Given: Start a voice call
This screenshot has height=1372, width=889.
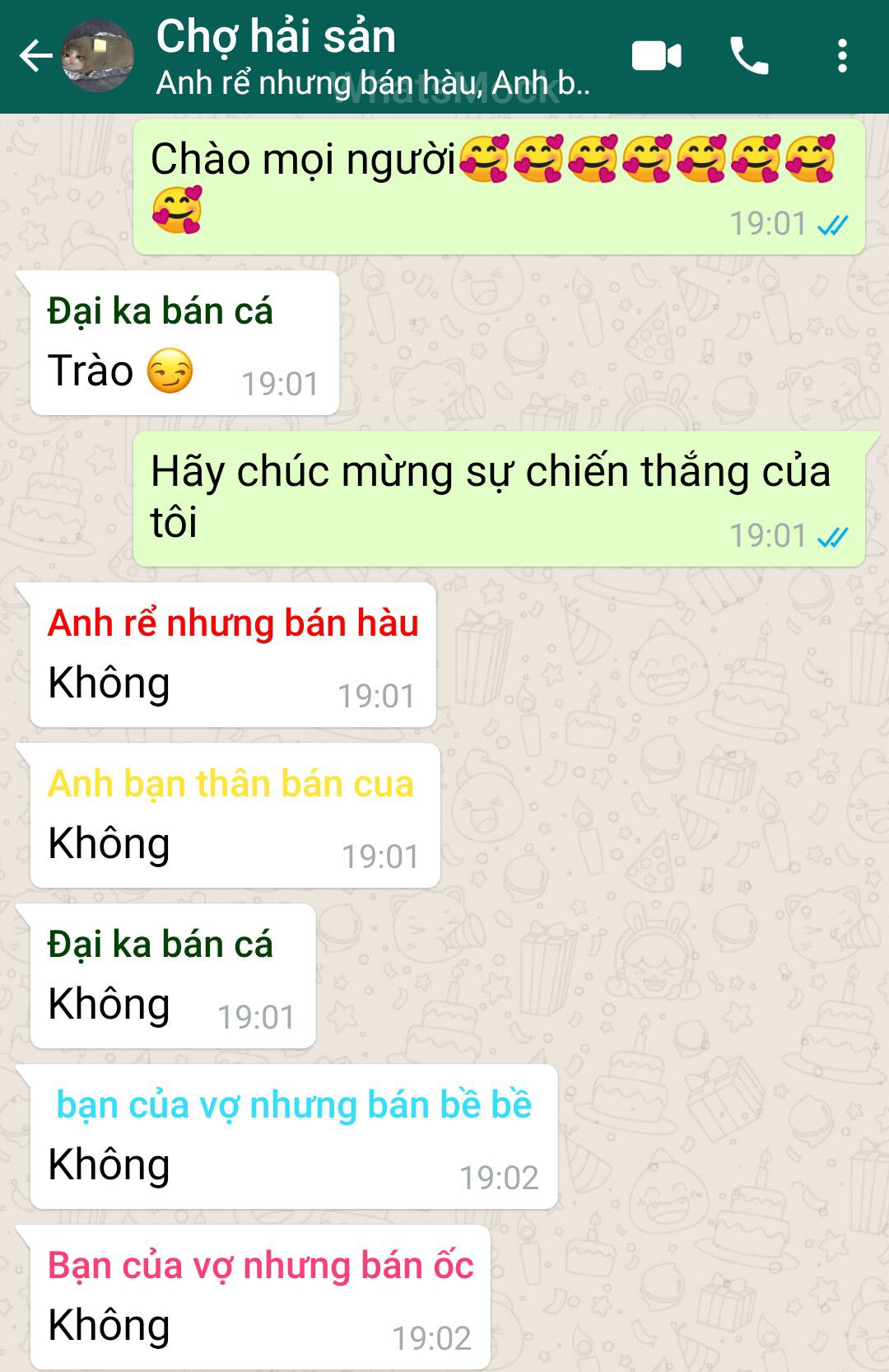Looking at the screenshot, I should coord(749,56).
